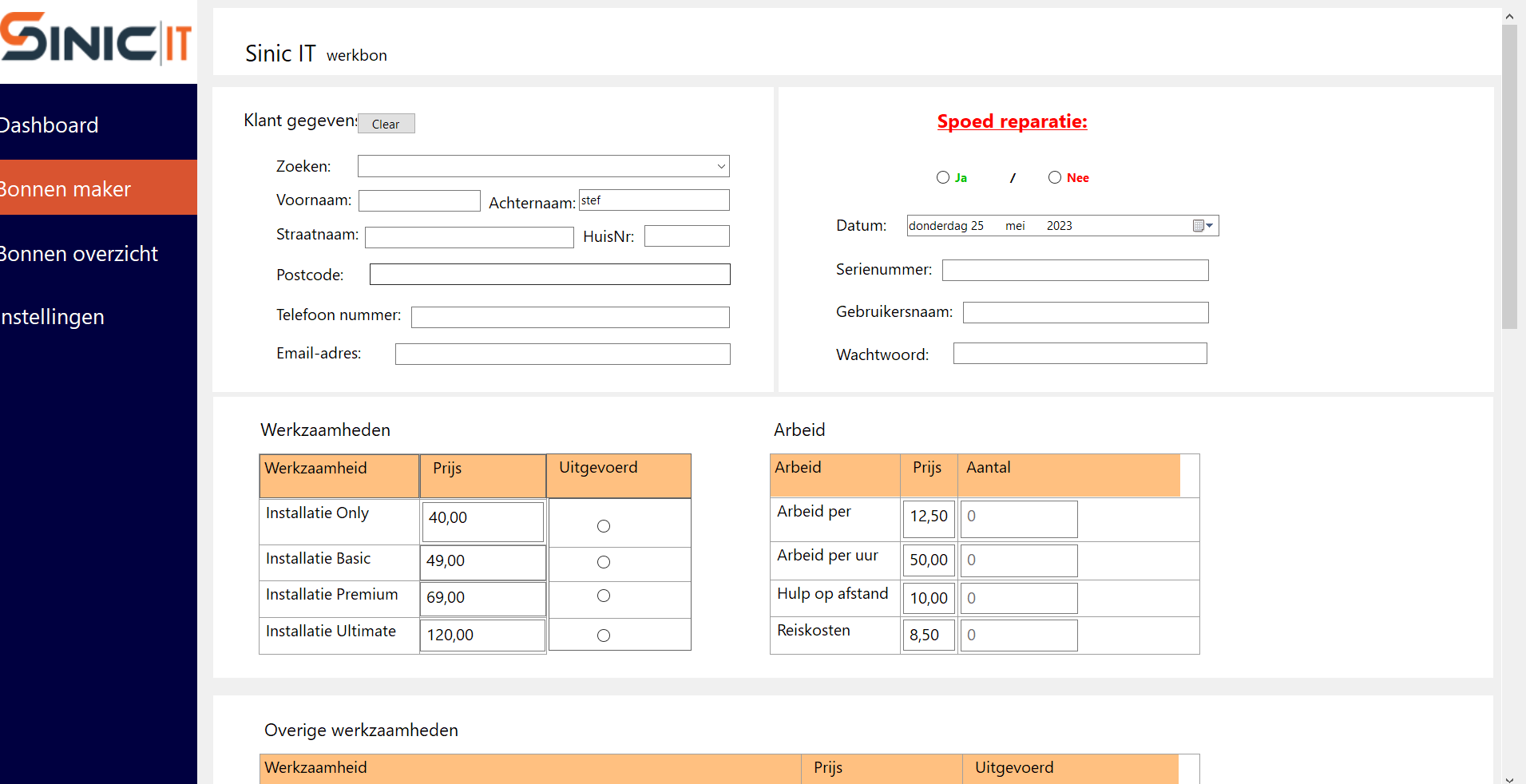Mark Installatie Basic as uitgevoerd
Screen dimensions: 1526x784
[604, 562]
